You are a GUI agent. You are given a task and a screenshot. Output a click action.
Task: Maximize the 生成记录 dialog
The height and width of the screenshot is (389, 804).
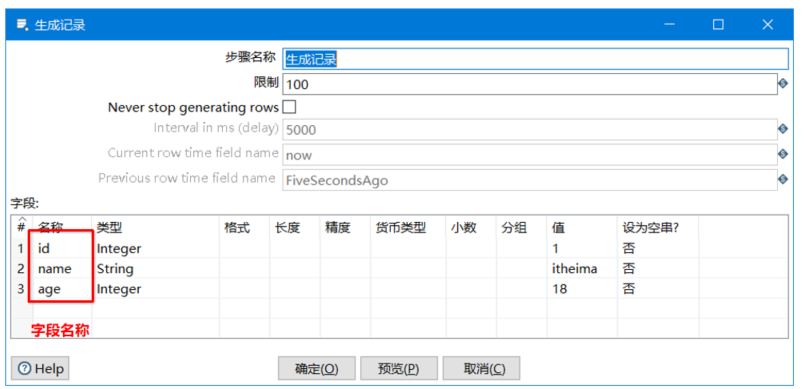point(718,25)
